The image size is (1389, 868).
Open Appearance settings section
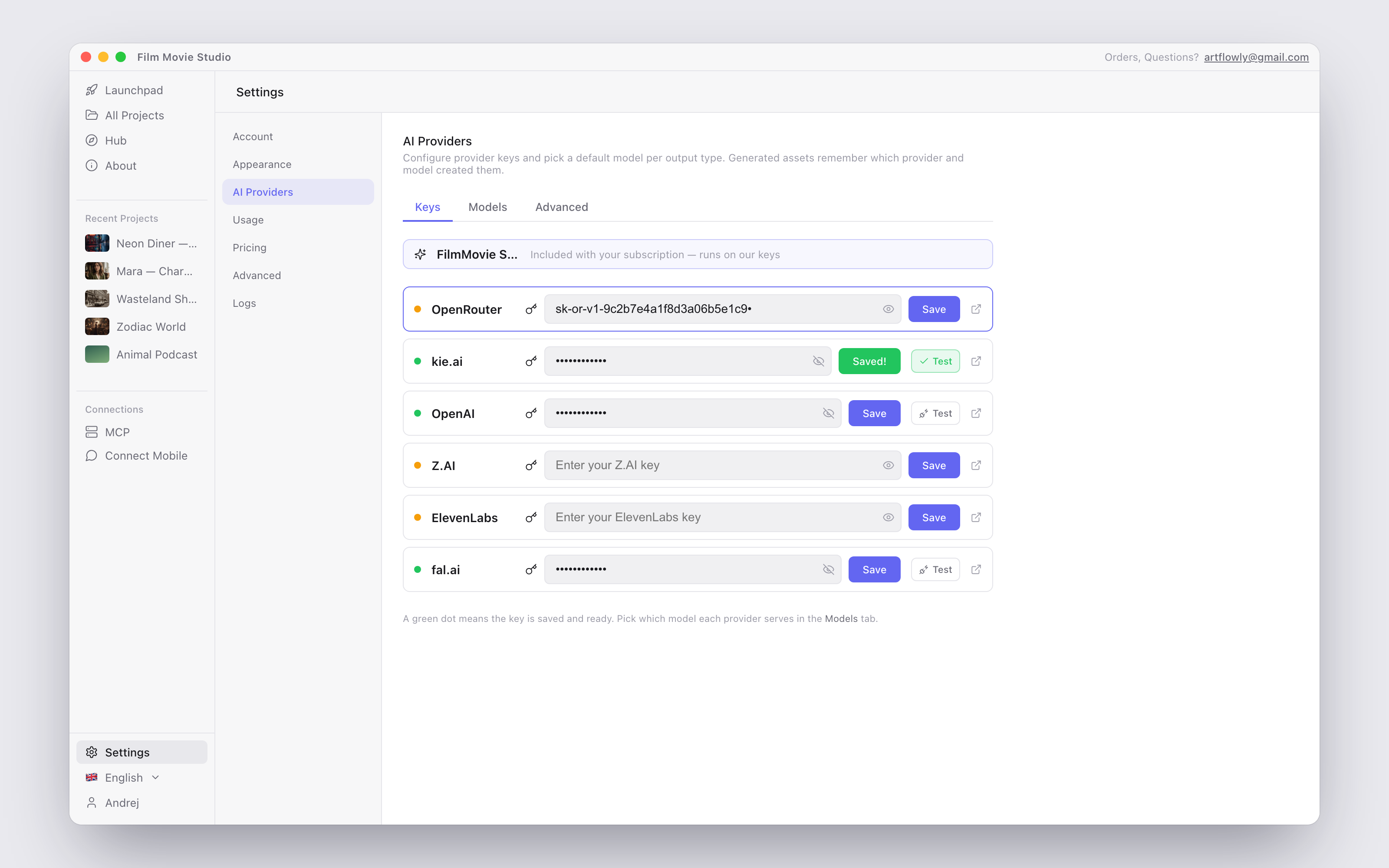pos(298,164)
